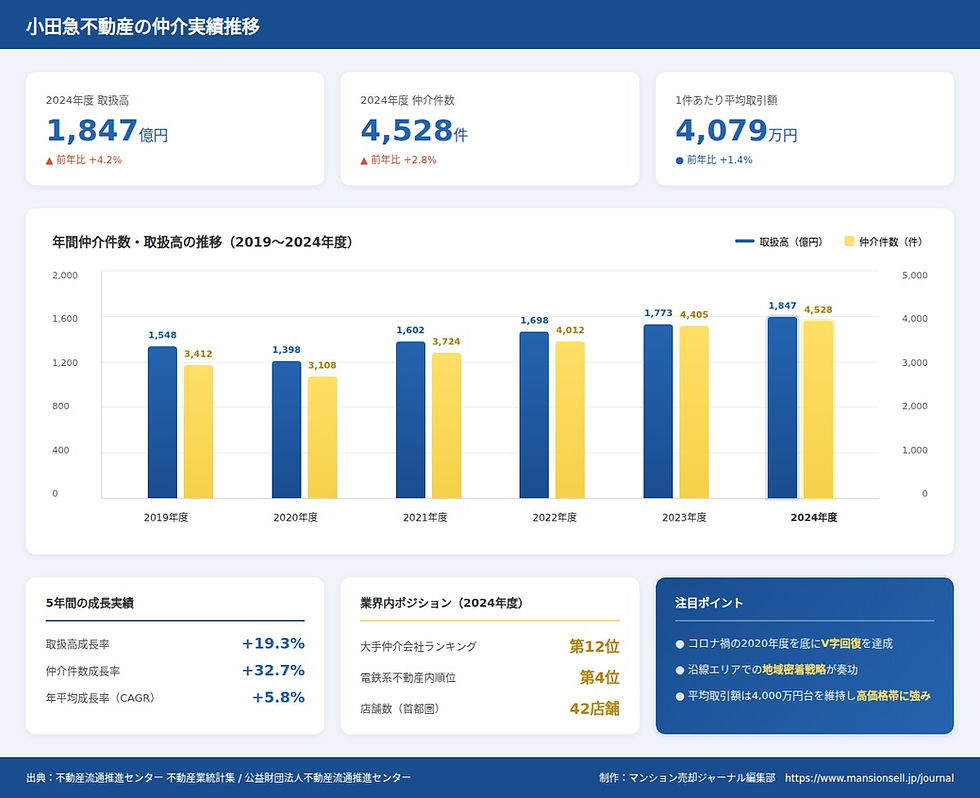Click the 2020年度 yellow bar labeled 3,108

(x=322, y=437)
